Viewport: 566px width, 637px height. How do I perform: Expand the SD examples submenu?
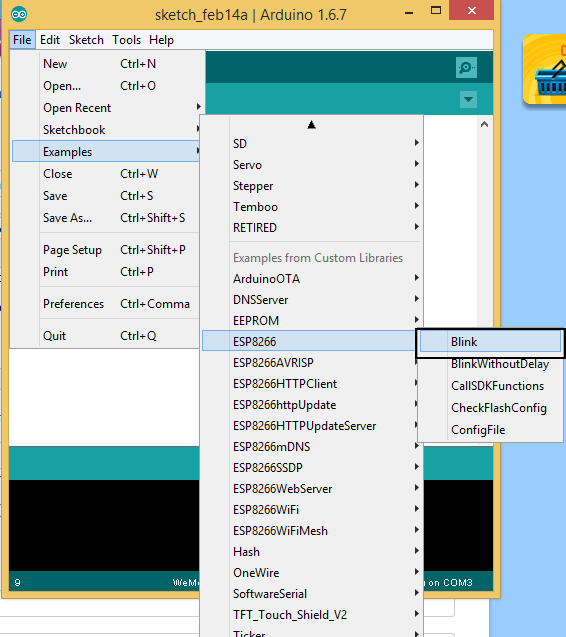pyautogui.click(x=312, y=143)
